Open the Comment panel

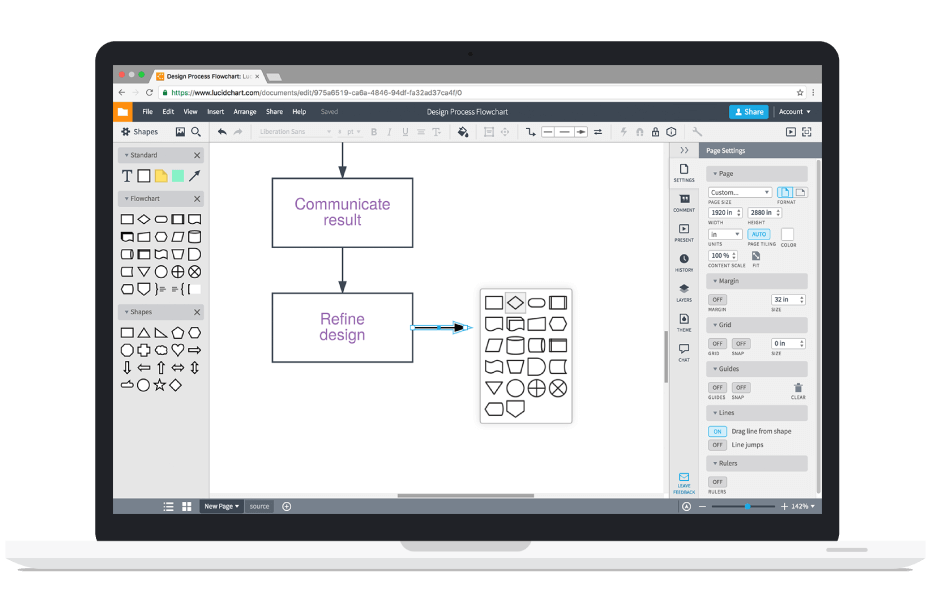(x=684, y=202)
